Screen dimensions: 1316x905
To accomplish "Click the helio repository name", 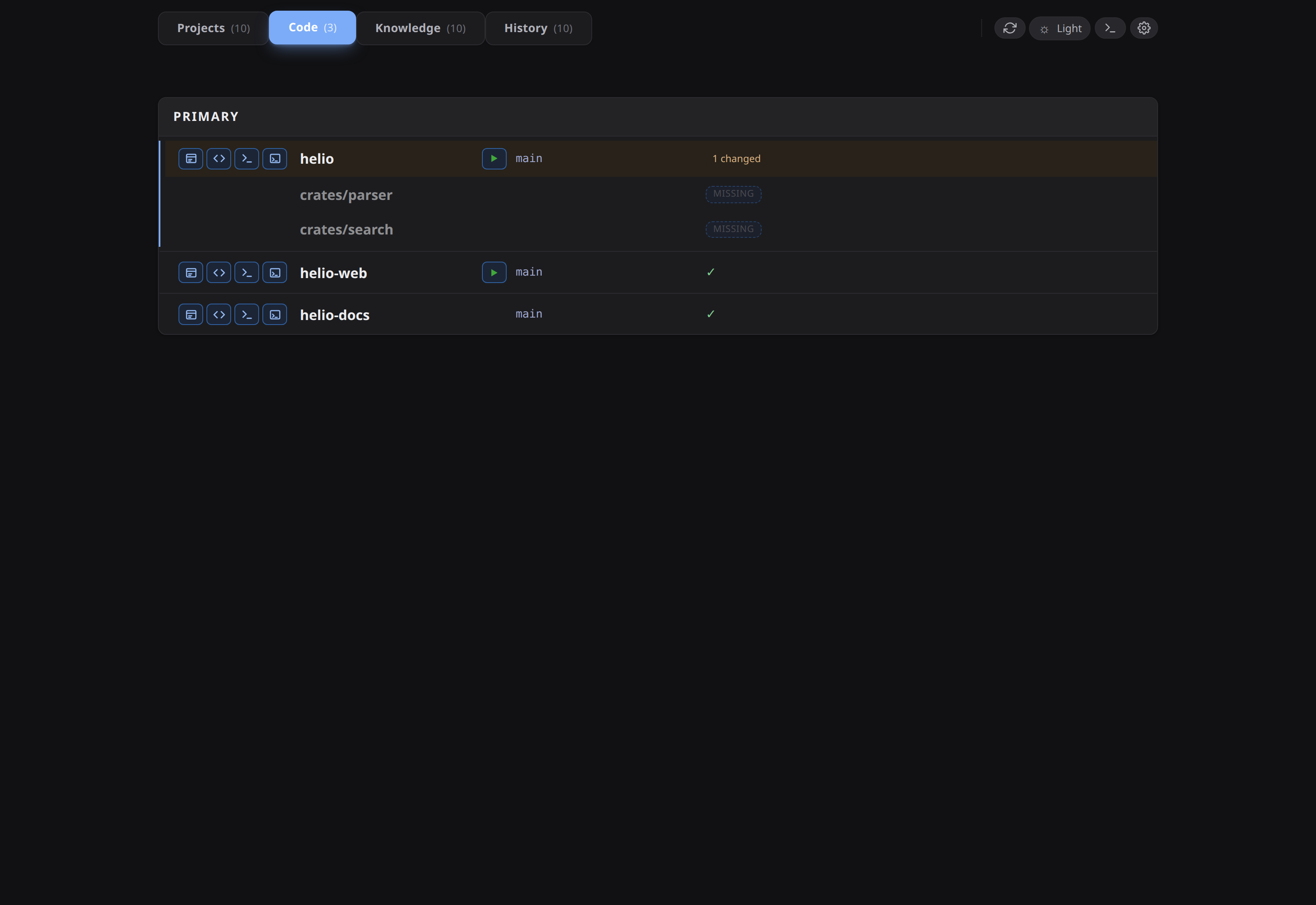I will coord(316,159).
